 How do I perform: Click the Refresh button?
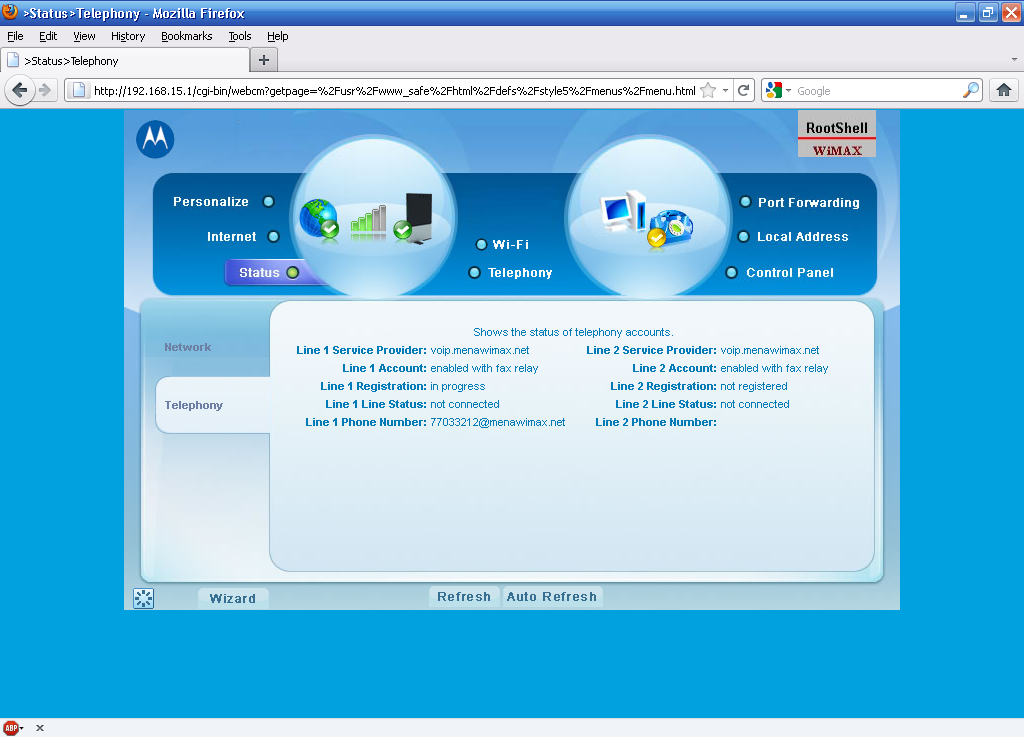[x=464, y=597]
